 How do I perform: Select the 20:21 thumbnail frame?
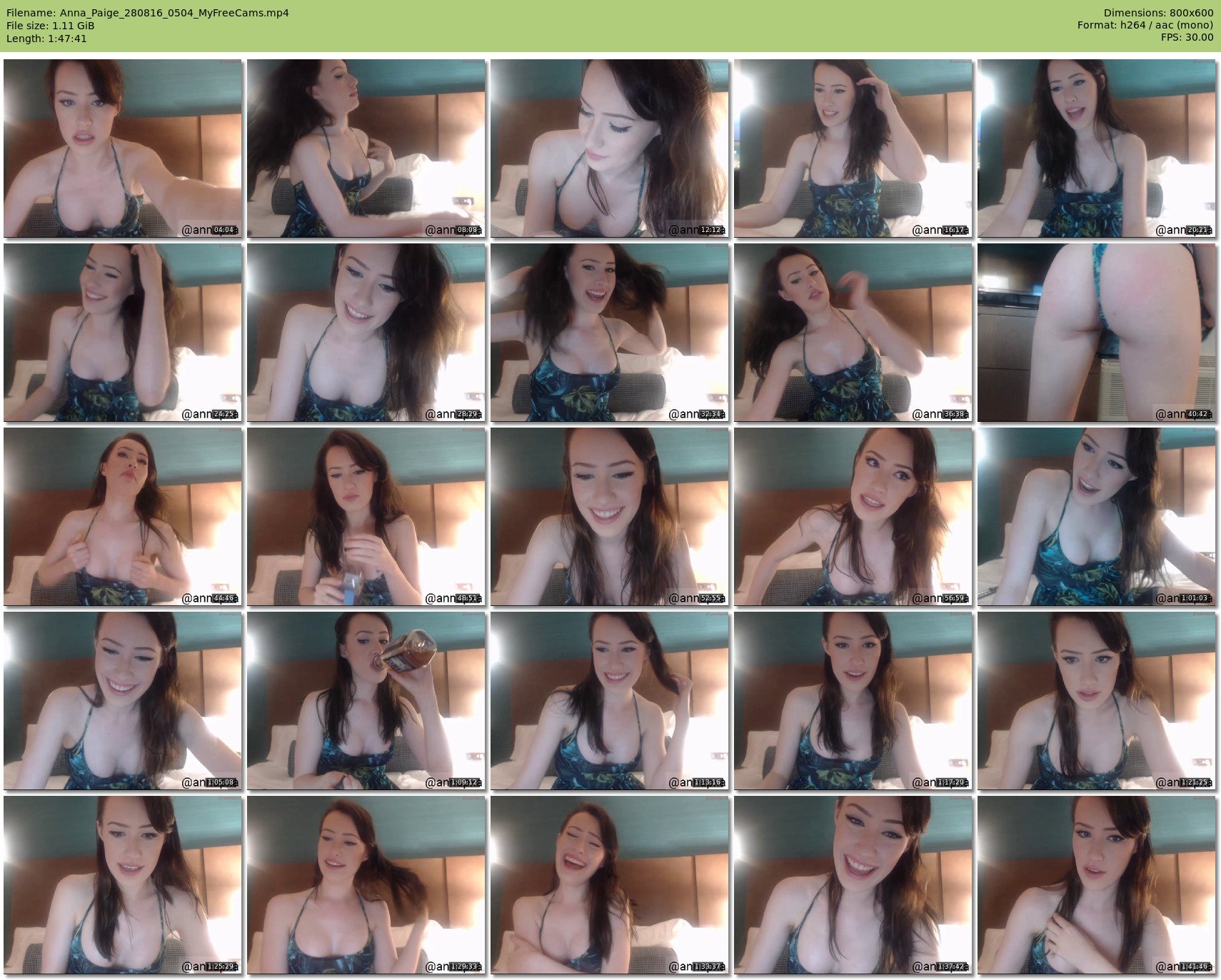[x=1097, y=148]
